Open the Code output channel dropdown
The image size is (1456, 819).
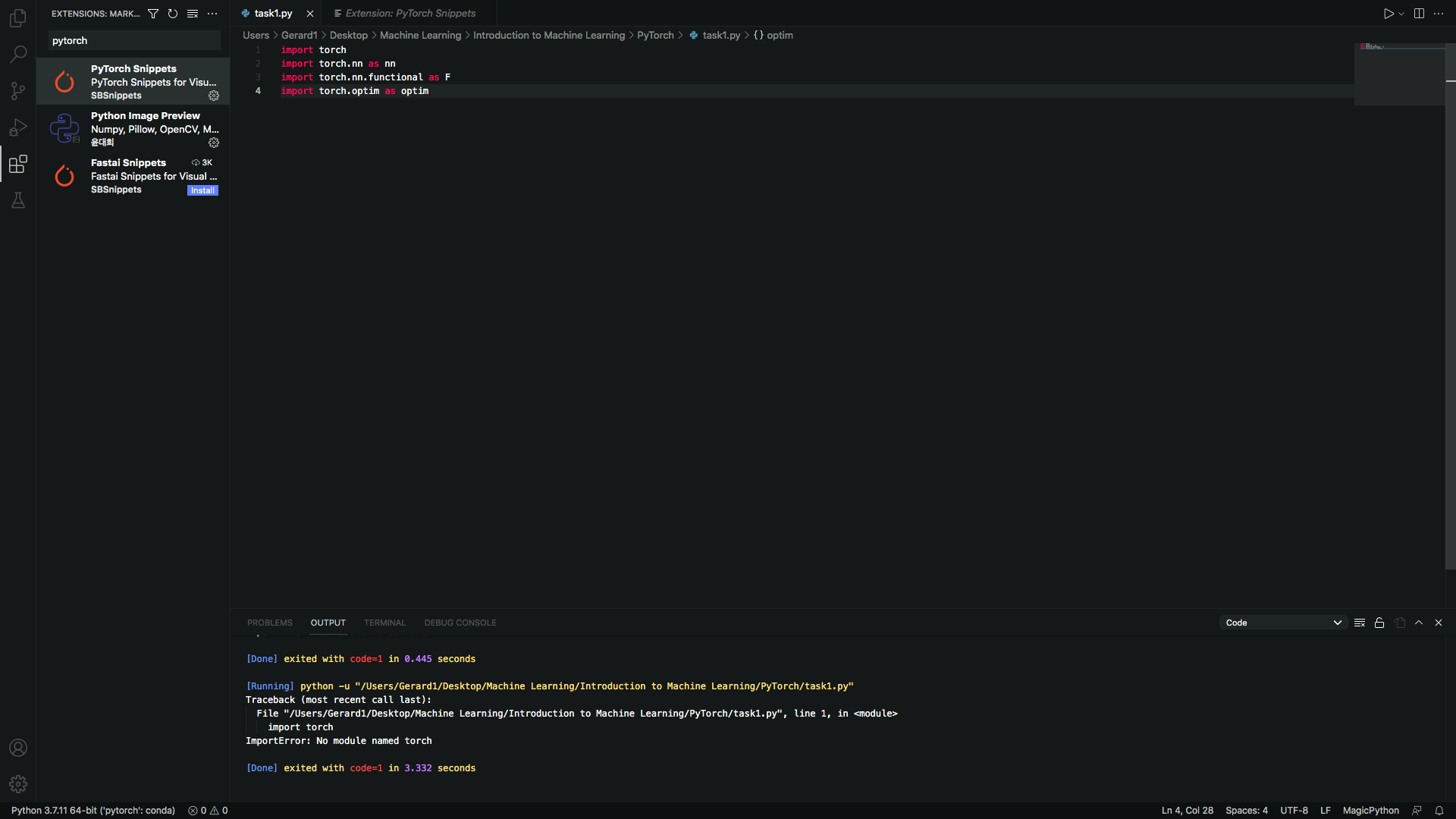tap(1283, 623)
